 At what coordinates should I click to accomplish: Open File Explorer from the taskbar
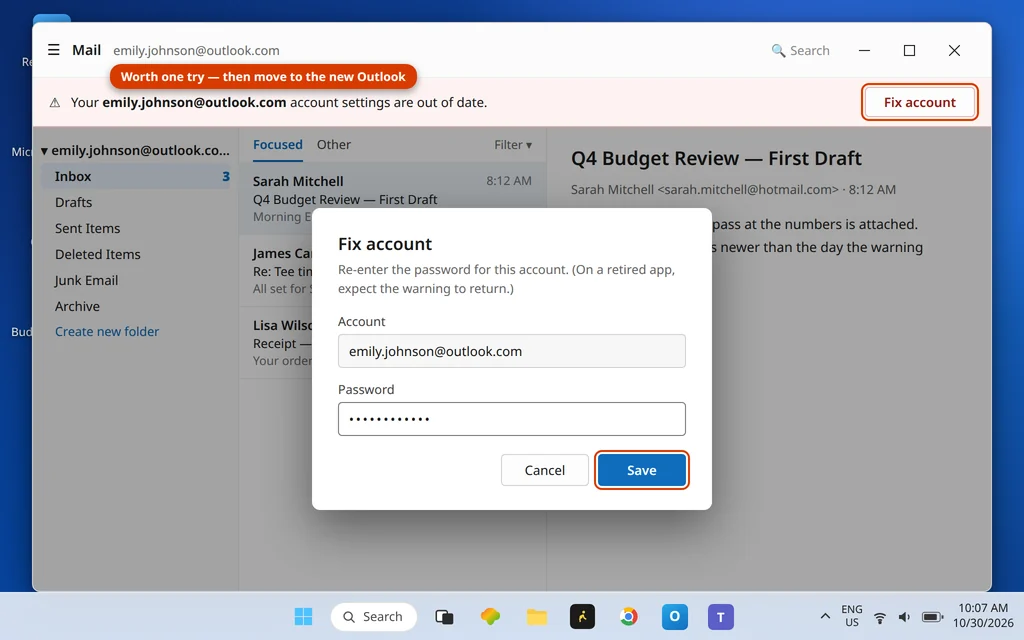[x=537, y=616]
